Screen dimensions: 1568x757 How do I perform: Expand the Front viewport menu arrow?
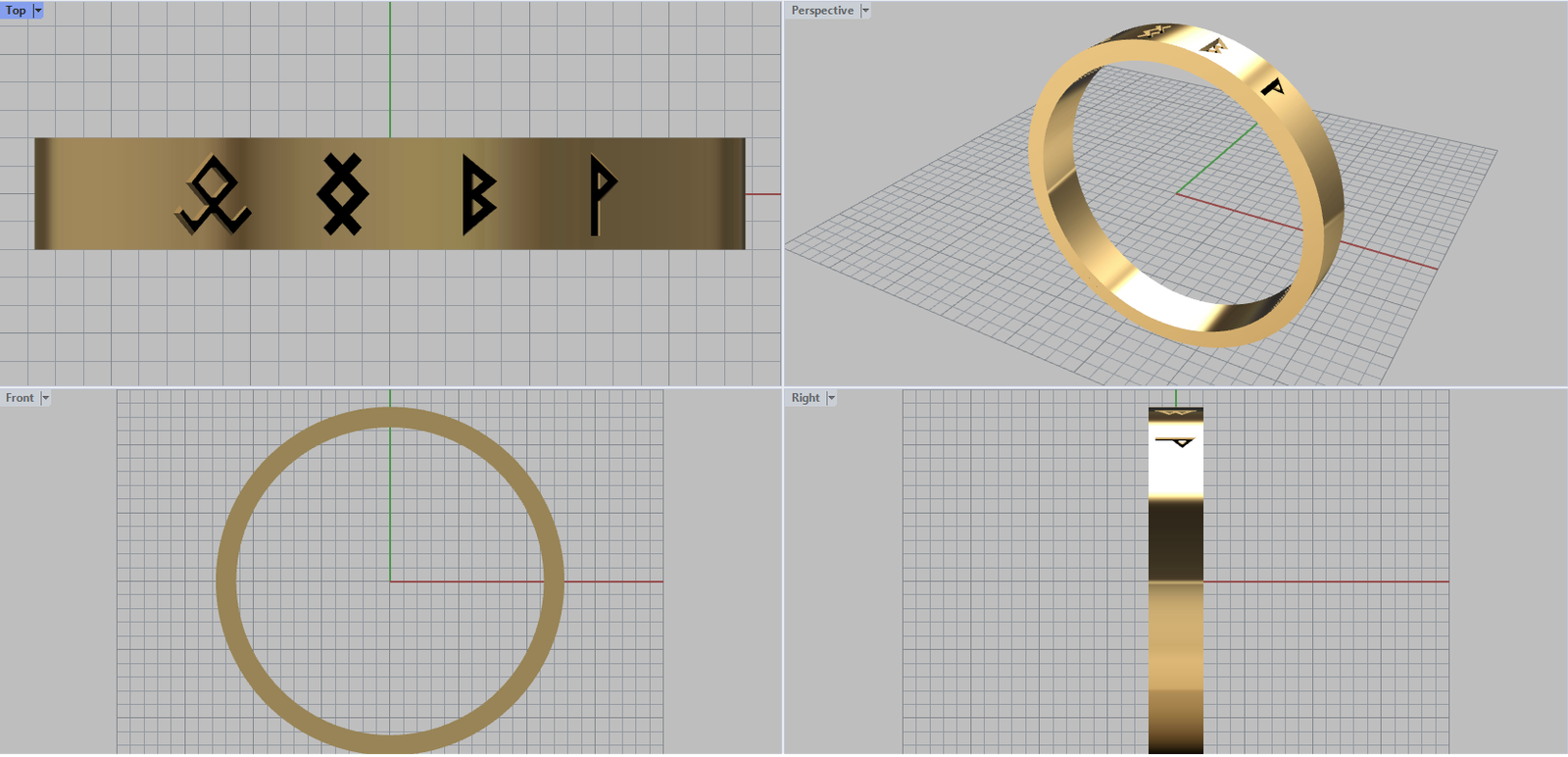(45, 398)
